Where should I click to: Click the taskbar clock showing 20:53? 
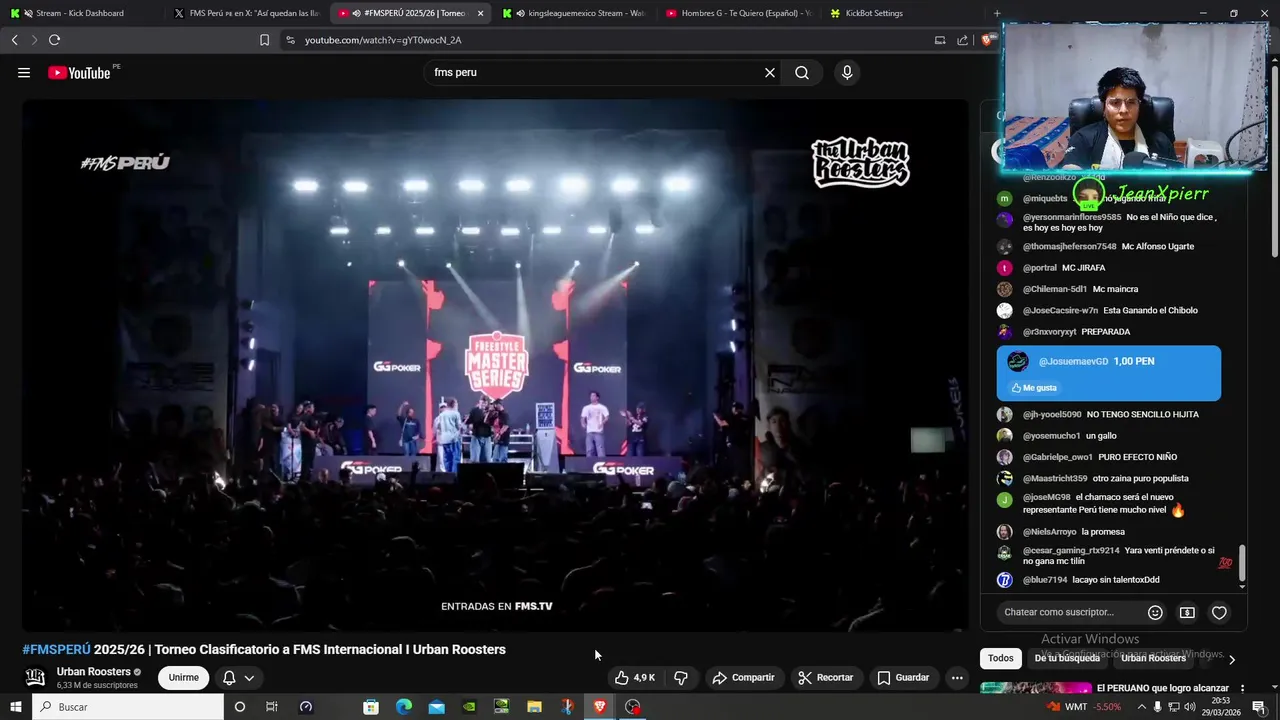[1222, 707]
